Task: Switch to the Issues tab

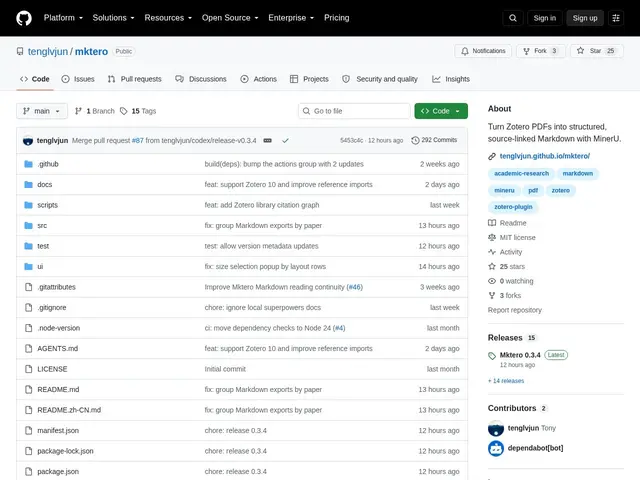Action: tap(78, 79)
